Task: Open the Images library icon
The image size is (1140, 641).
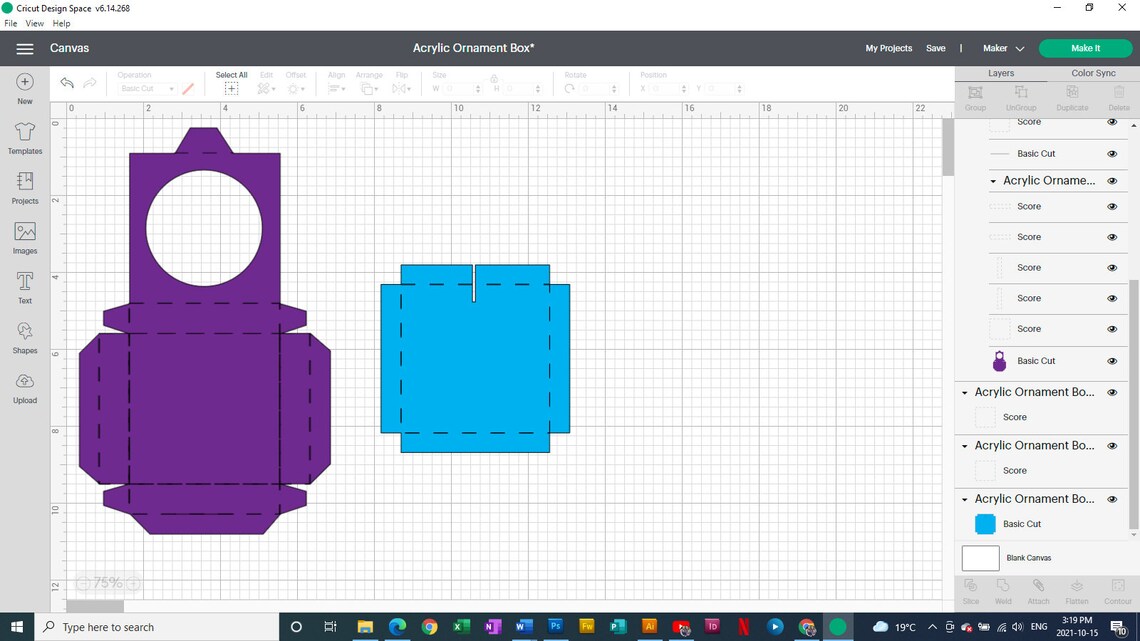Action: 25,238
